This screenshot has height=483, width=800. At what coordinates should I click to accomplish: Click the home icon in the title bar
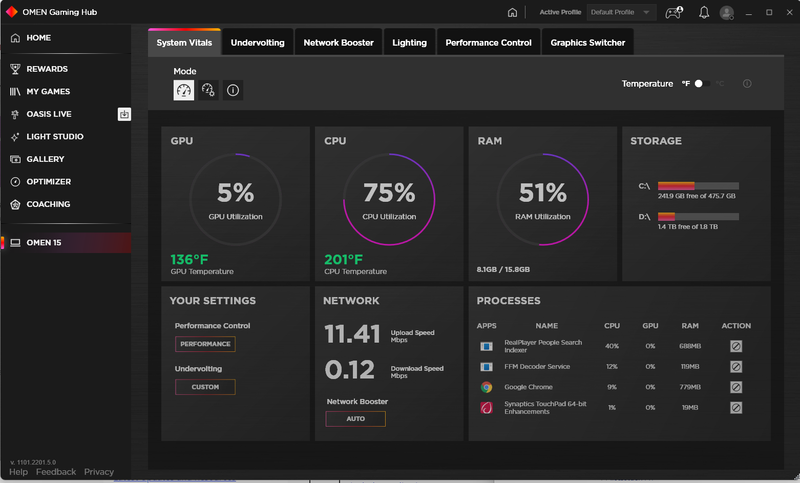512,12
